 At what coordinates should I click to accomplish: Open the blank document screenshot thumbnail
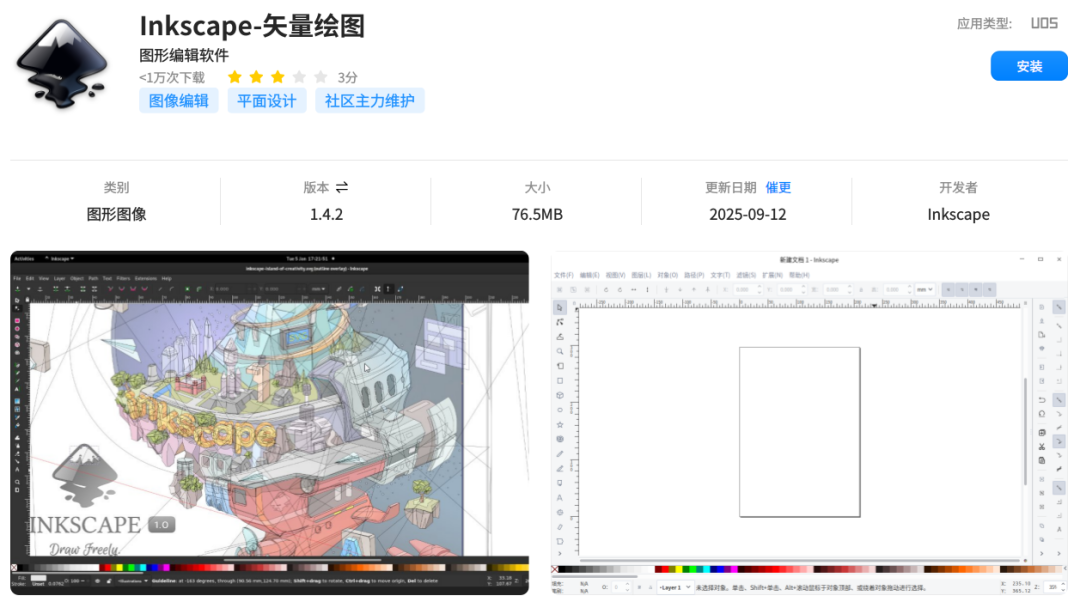point(809,423)
